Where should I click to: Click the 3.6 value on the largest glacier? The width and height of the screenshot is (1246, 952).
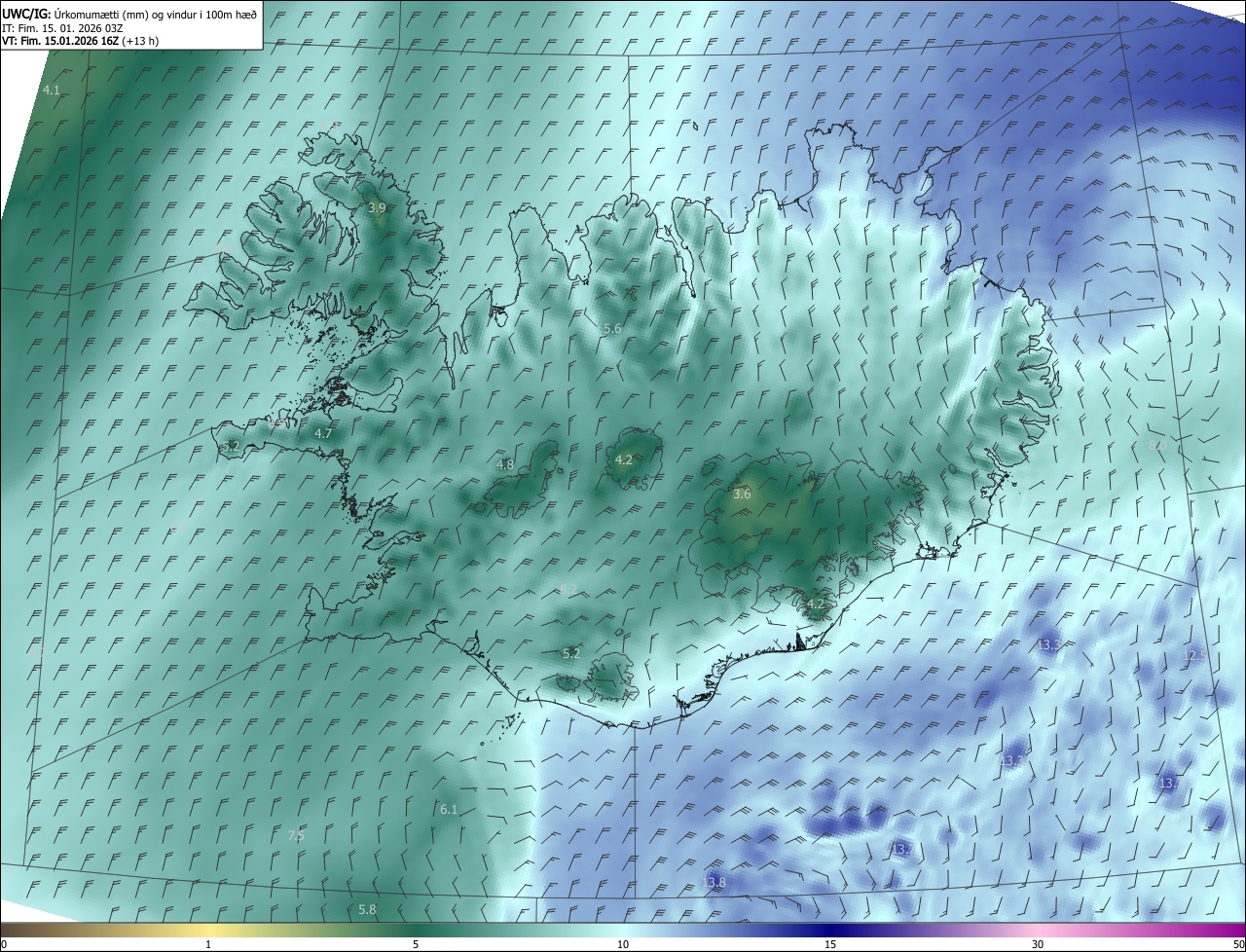pyautogui.click(x=742, y=494)
